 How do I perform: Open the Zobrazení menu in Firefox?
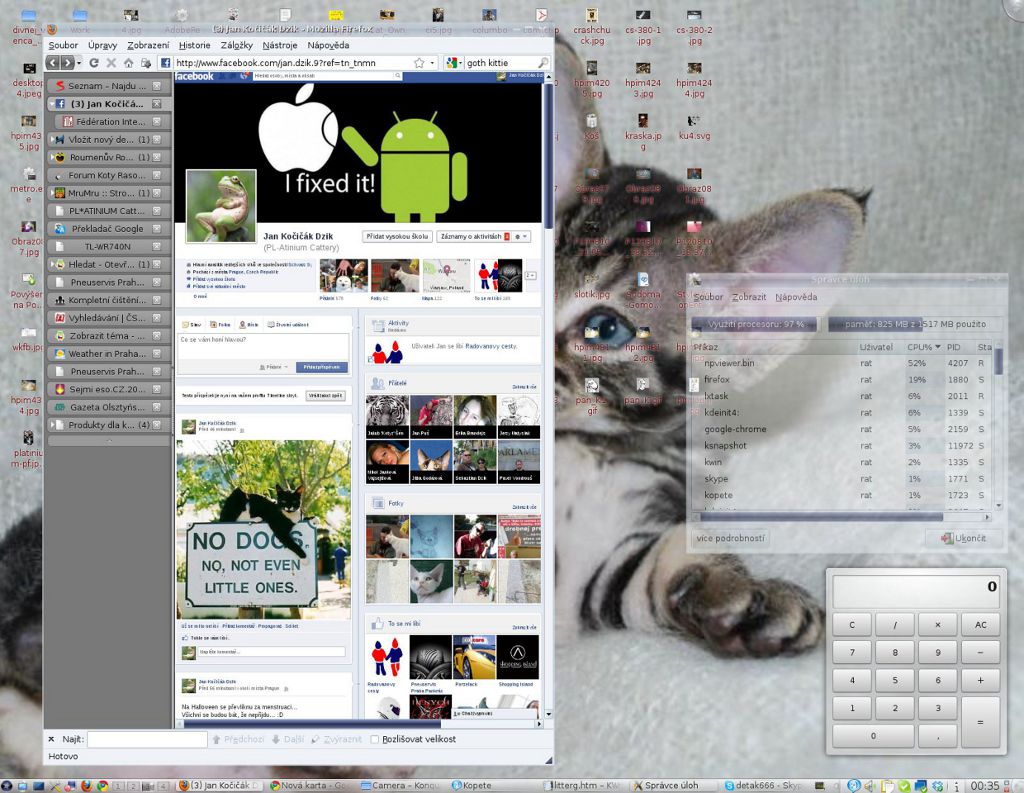tap(148, 45)
